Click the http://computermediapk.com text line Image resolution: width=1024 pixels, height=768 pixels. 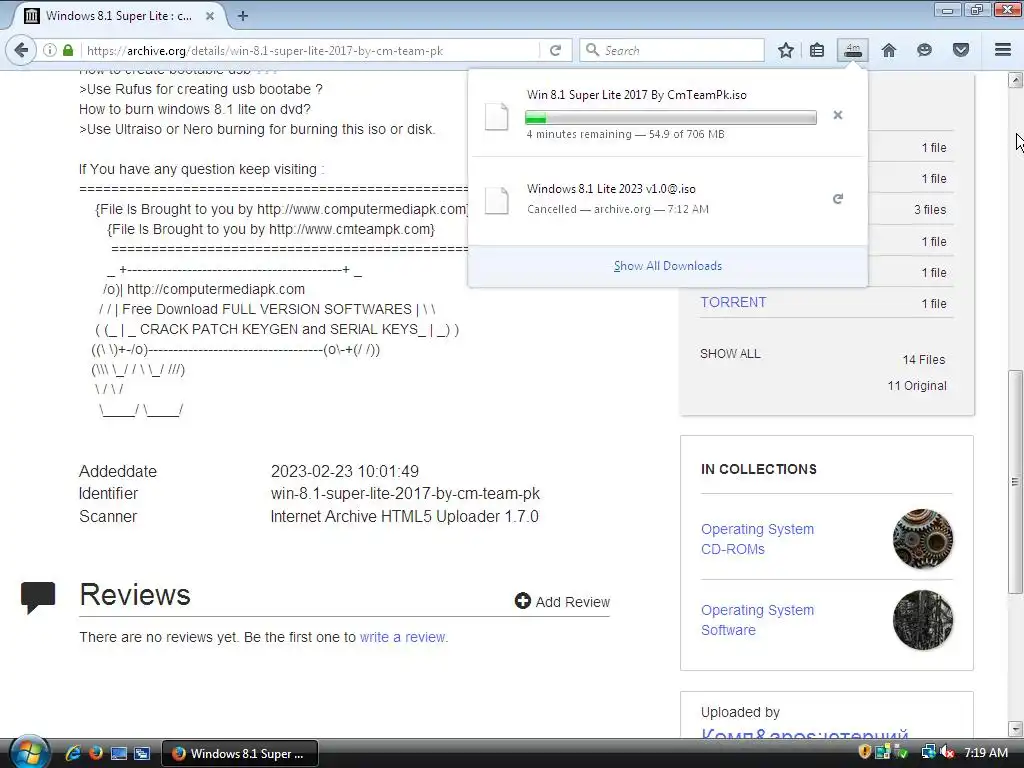[x=216, y=289]
